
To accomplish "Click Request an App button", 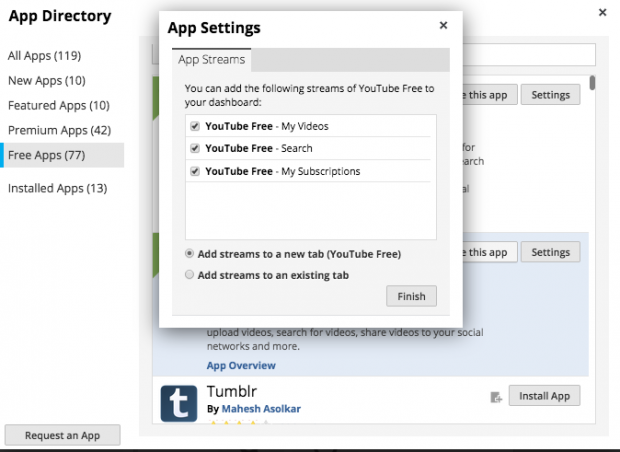I will 62,435.
